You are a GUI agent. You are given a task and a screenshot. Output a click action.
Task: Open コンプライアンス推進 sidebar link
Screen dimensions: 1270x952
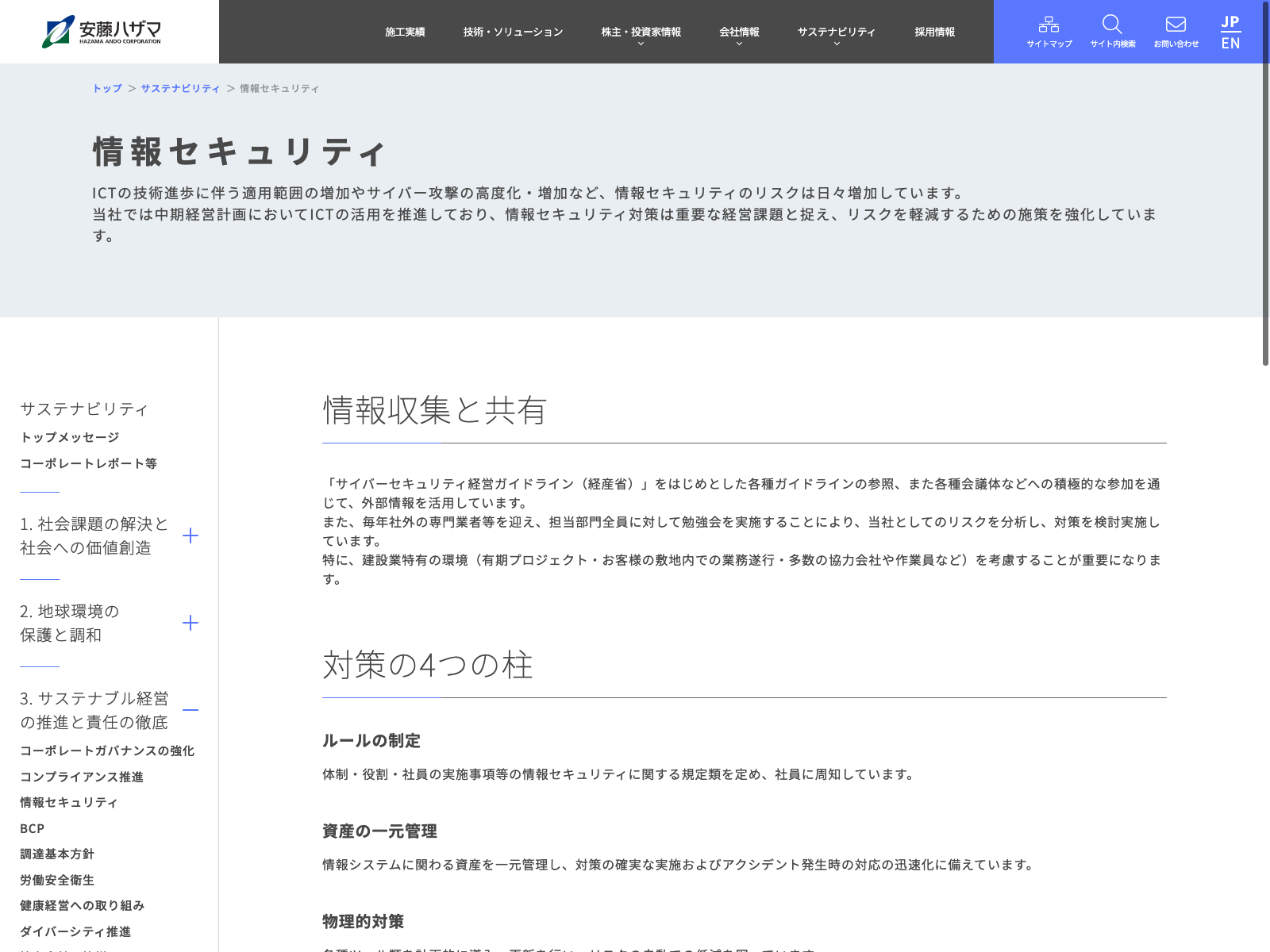point(82,777)
